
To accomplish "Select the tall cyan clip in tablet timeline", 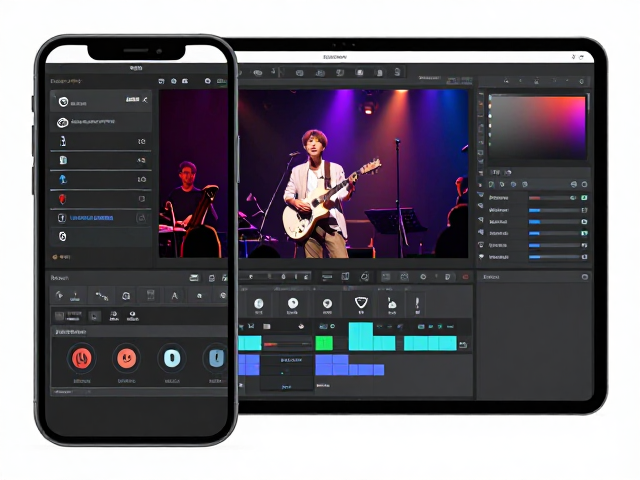I will click(361, 336).
